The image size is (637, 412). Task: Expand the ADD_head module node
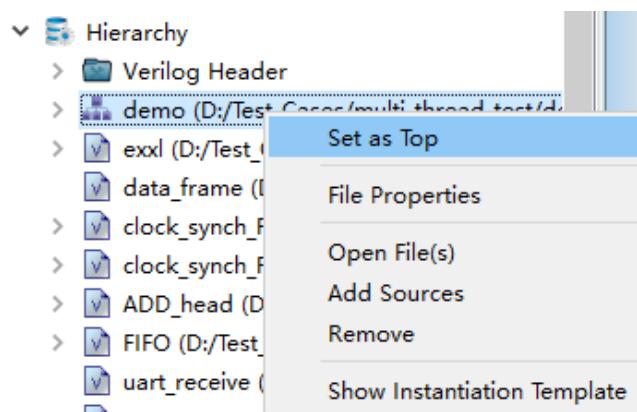click(58, 304)
